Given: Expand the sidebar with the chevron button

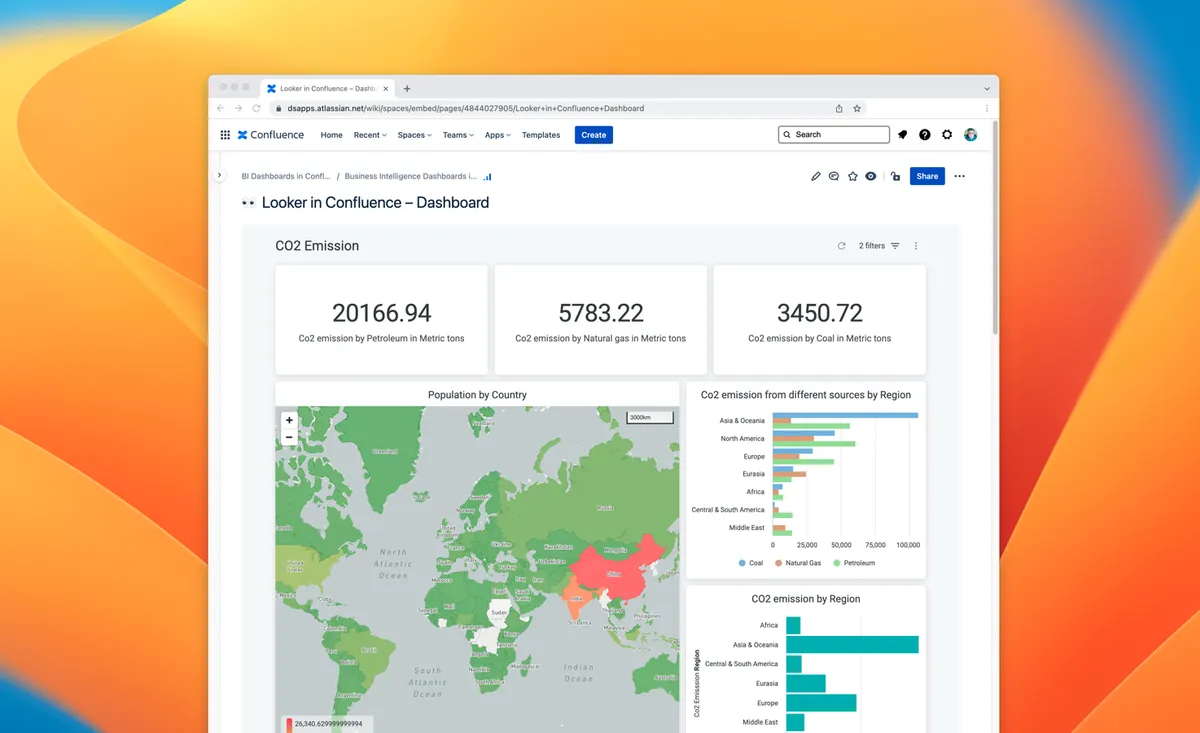Looking at the screenshot, I should coord(220,175).
